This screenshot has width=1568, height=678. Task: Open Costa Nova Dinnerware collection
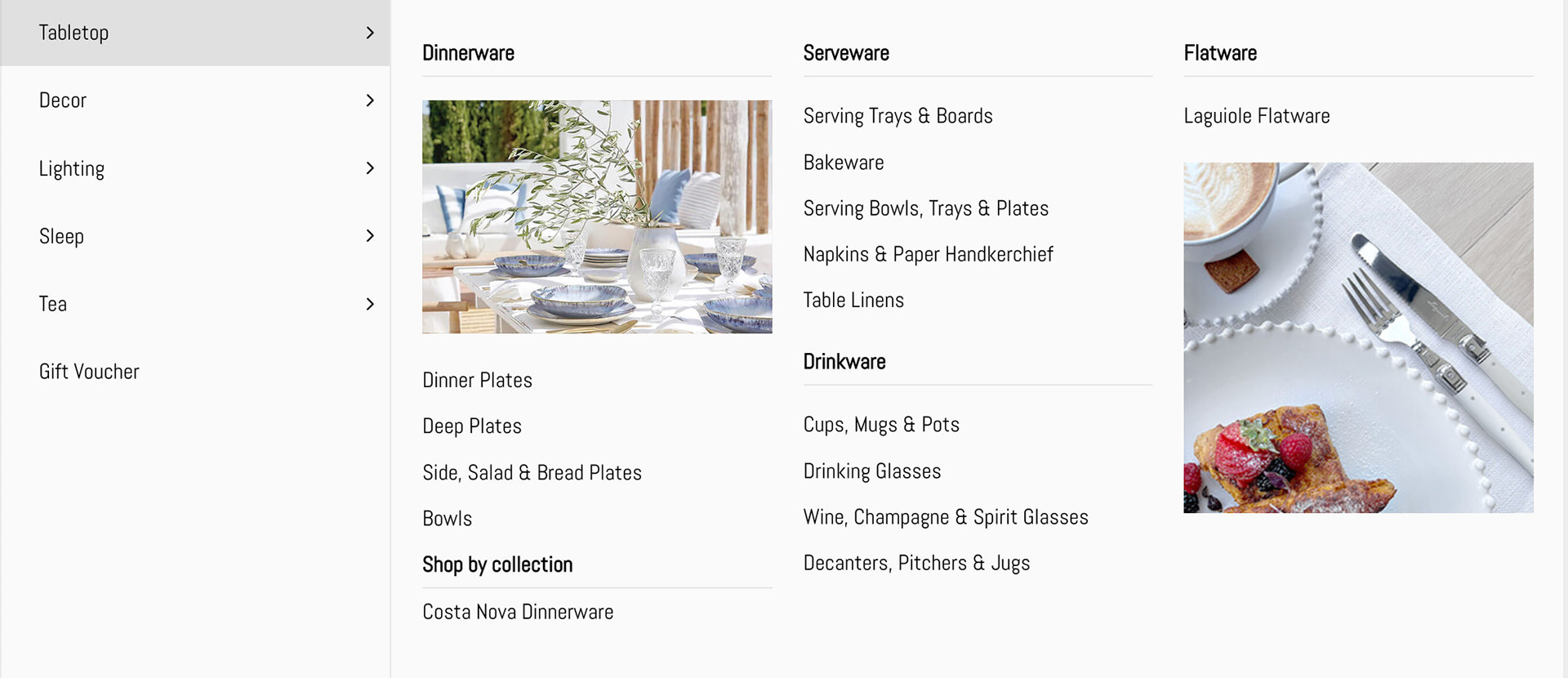pyautogui.click(x=518, y=612)
